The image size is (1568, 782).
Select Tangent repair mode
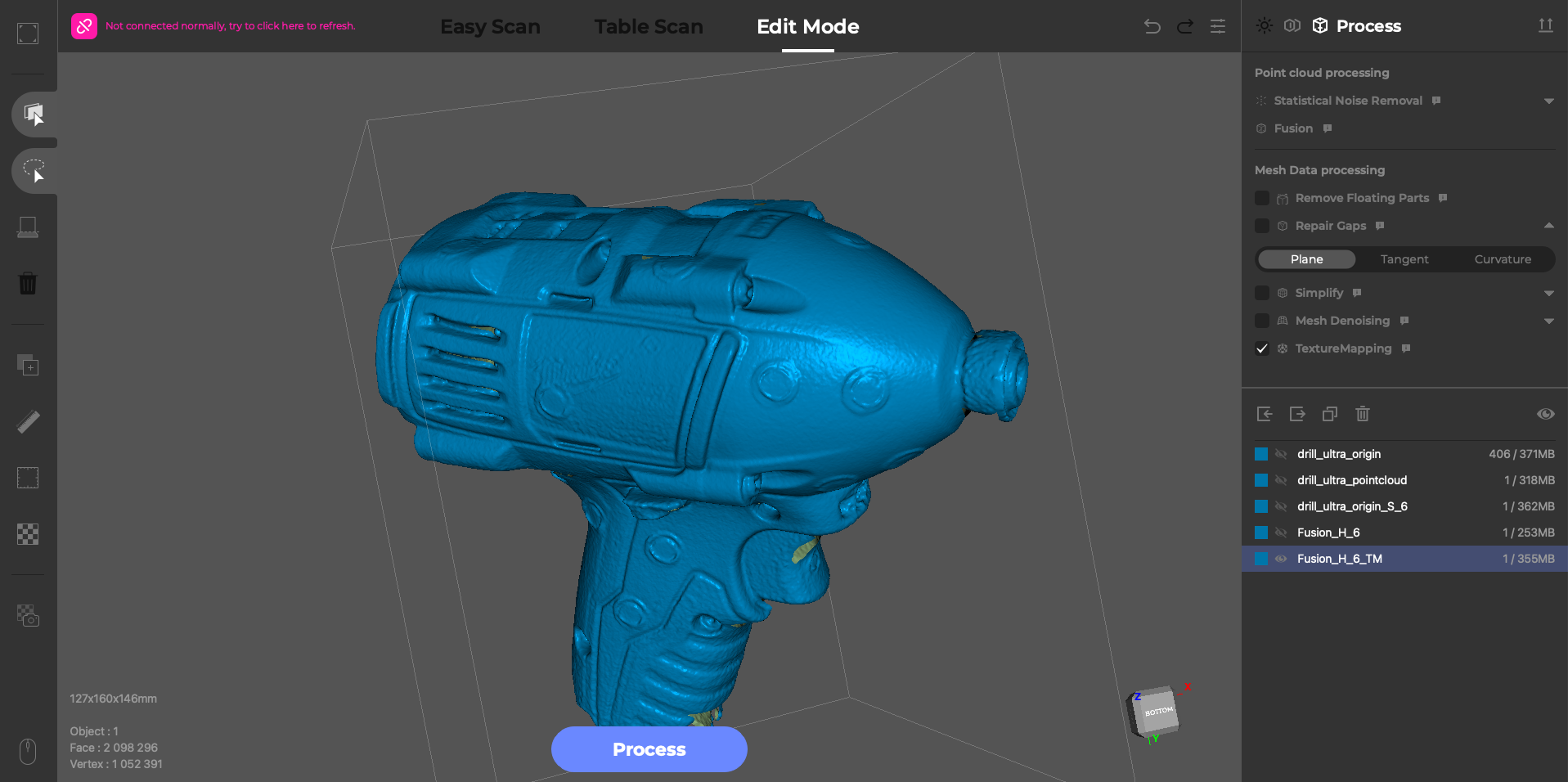coord(1404,259)
